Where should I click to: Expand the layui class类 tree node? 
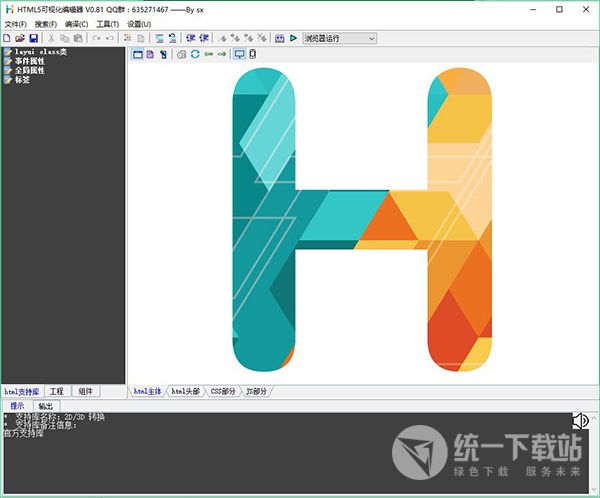pos(8,51)
